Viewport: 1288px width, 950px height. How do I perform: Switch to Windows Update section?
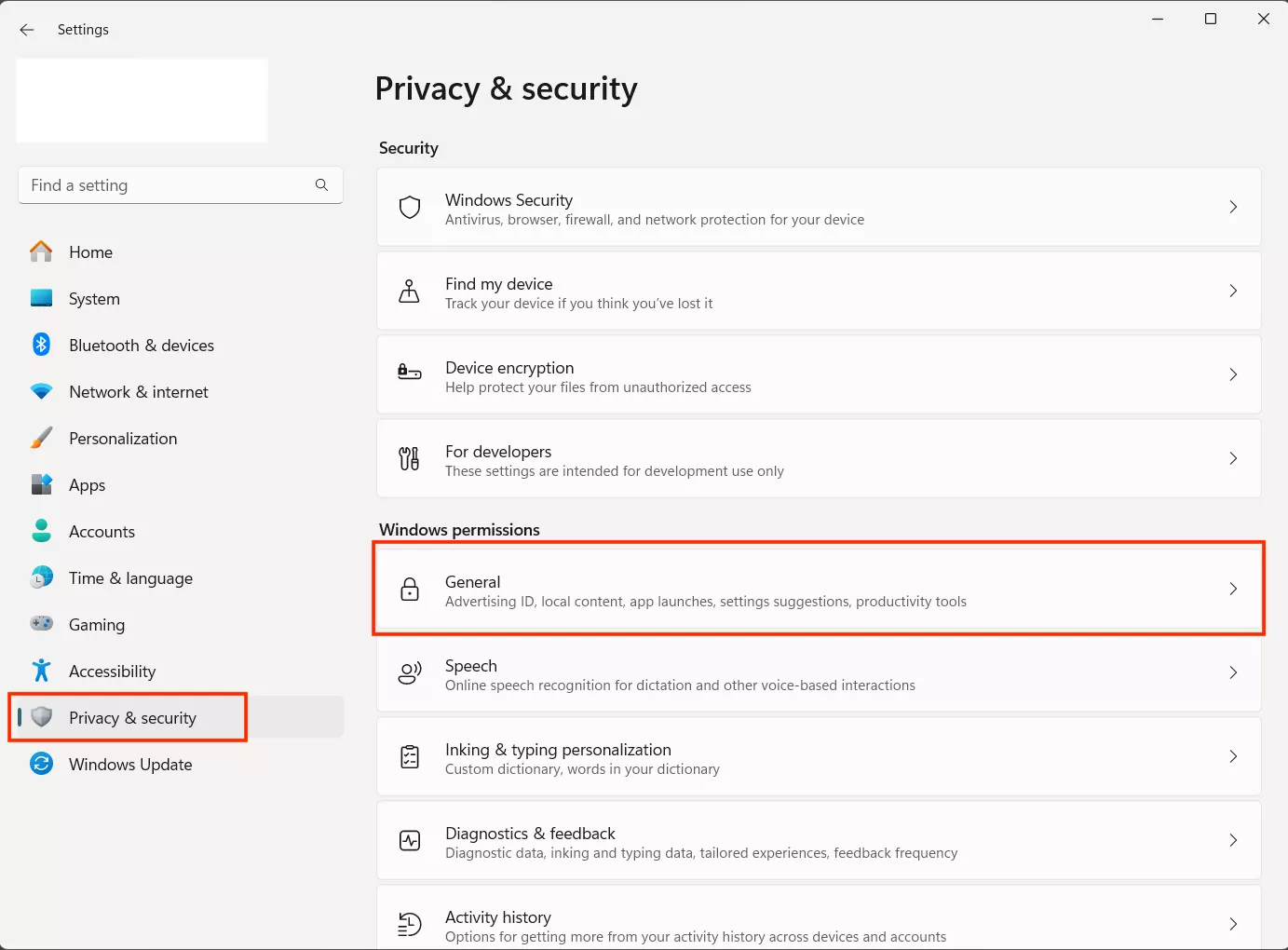coord(130,765)
